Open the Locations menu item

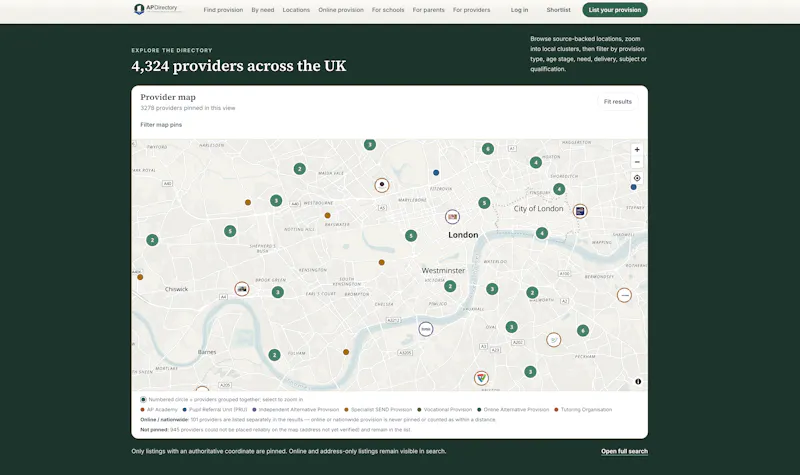[296, 10]
